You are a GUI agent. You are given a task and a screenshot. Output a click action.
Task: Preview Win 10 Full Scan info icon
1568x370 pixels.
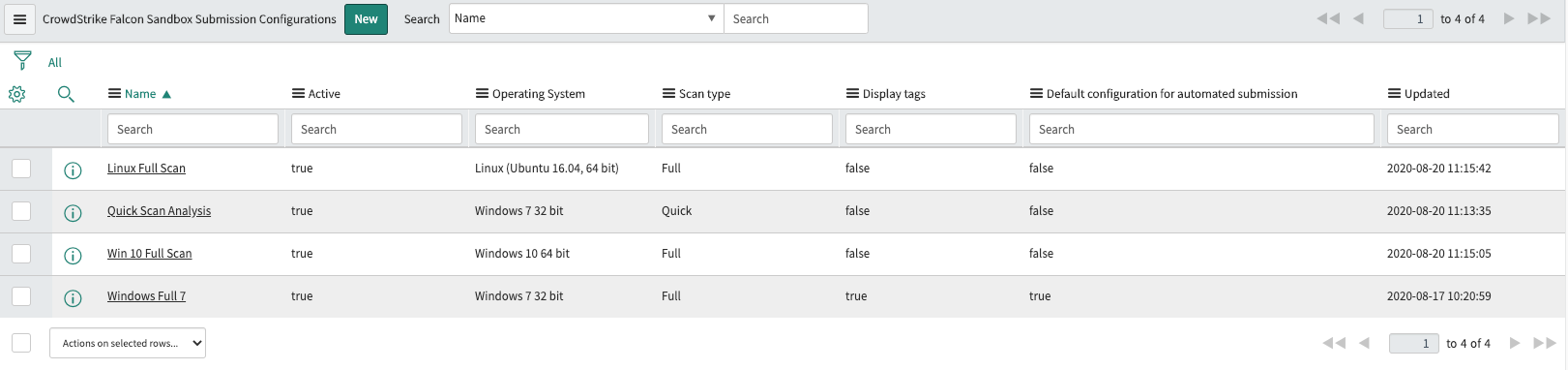click(73, 256)
